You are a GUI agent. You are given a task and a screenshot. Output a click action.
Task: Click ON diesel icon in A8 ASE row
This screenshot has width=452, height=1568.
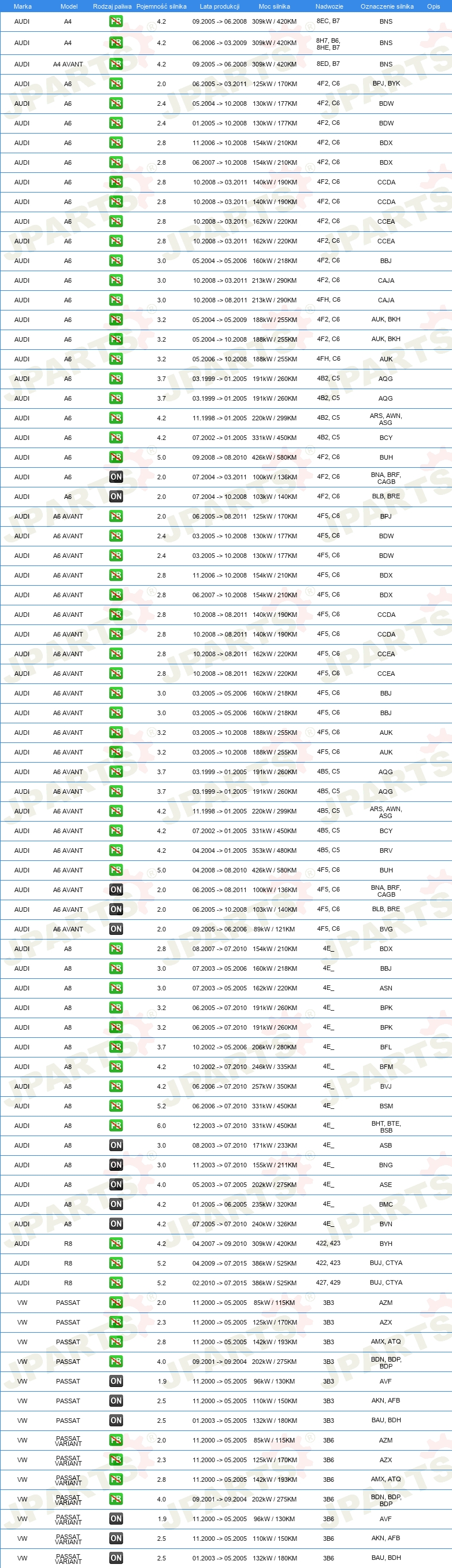(116, 1185)
